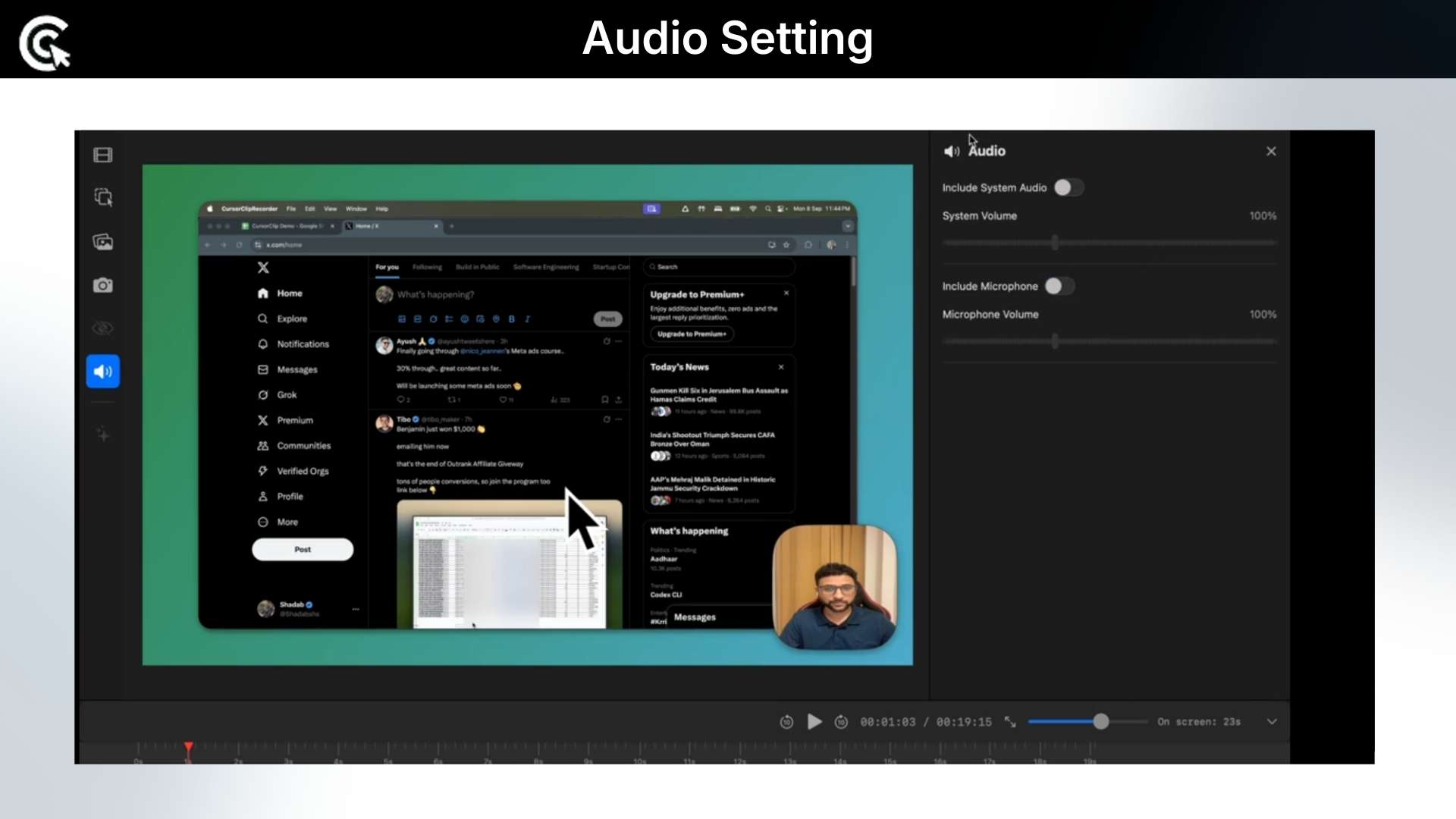1456x819 pixels.
Task: Open the crop tool from the sidebar
Action: coord(102,197)
